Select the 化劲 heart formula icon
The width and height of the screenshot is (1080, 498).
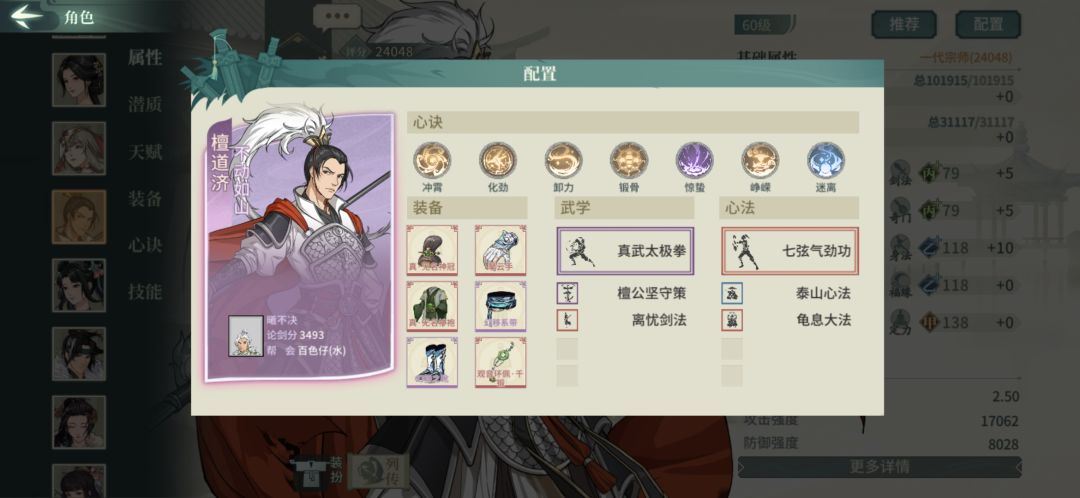497,160
